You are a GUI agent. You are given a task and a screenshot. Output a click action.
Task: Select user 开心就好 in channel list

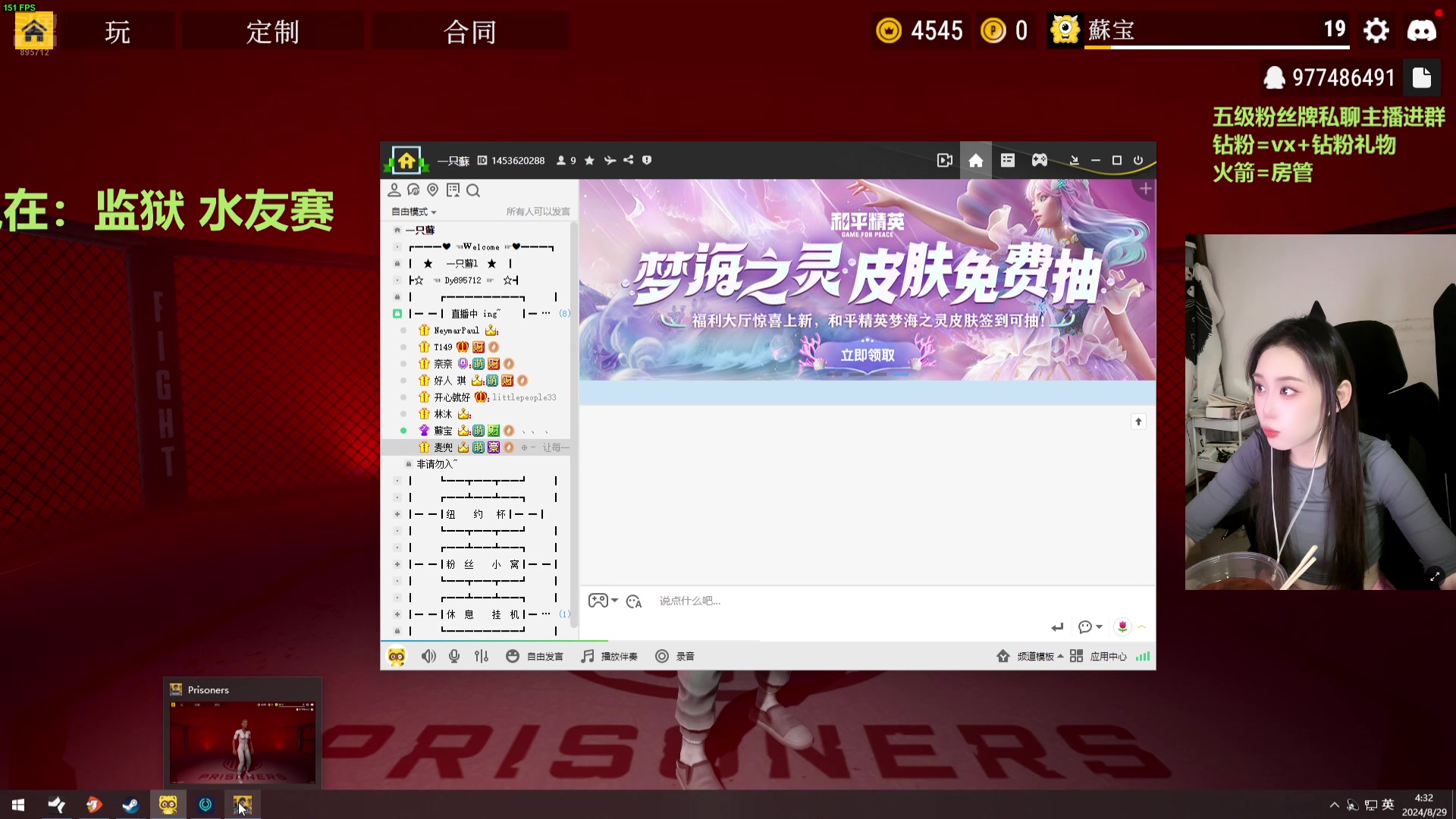(452, 397)
